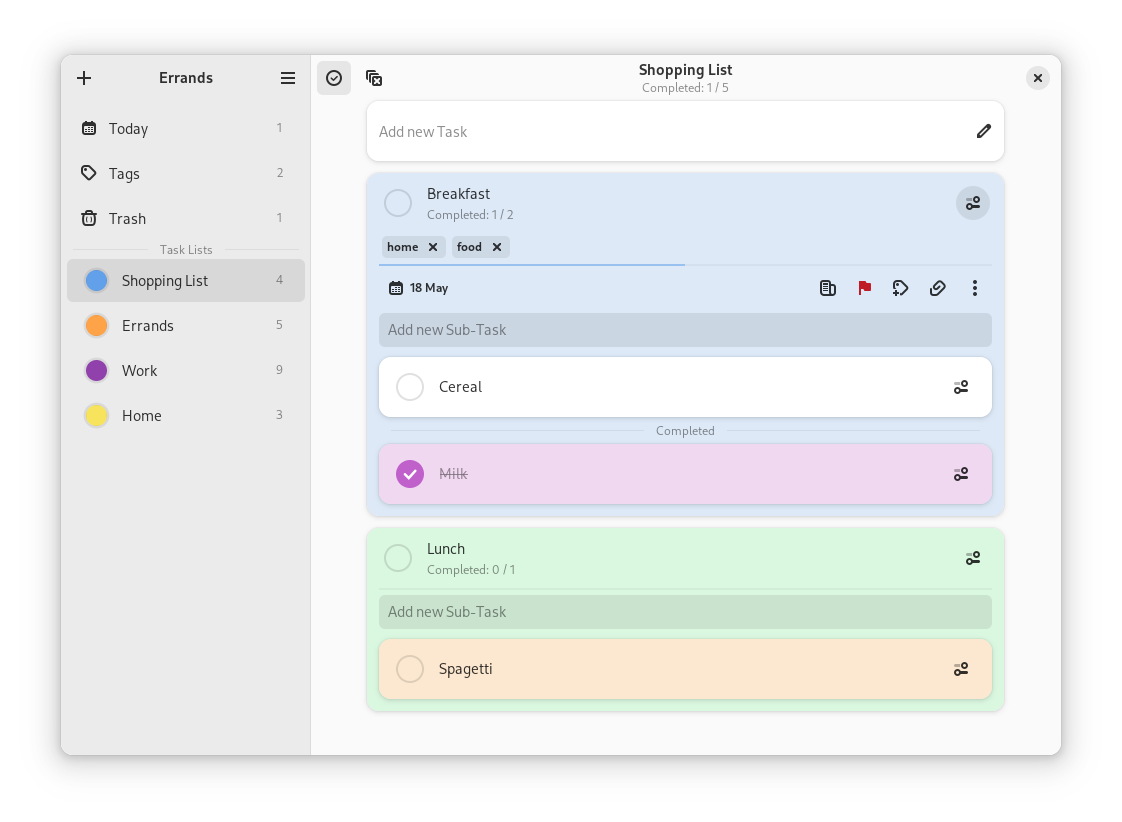The image size is (1122, 822).
Task: Open the 18 May date picker
Action: tap(419, 288)
